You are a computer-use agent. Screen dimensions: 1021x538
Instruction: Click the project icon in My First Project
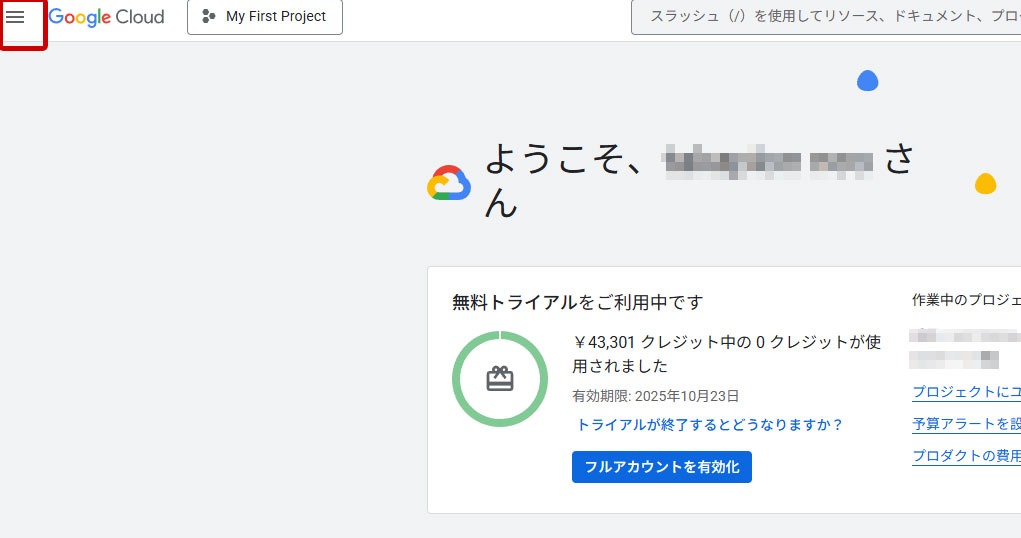(x=208, y=16)
